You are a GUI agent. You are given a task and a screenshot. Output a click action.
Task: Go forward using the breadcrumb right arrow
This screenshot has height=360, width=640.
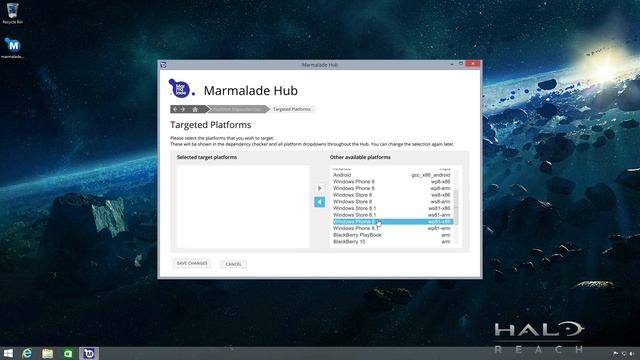pos(183,109)
